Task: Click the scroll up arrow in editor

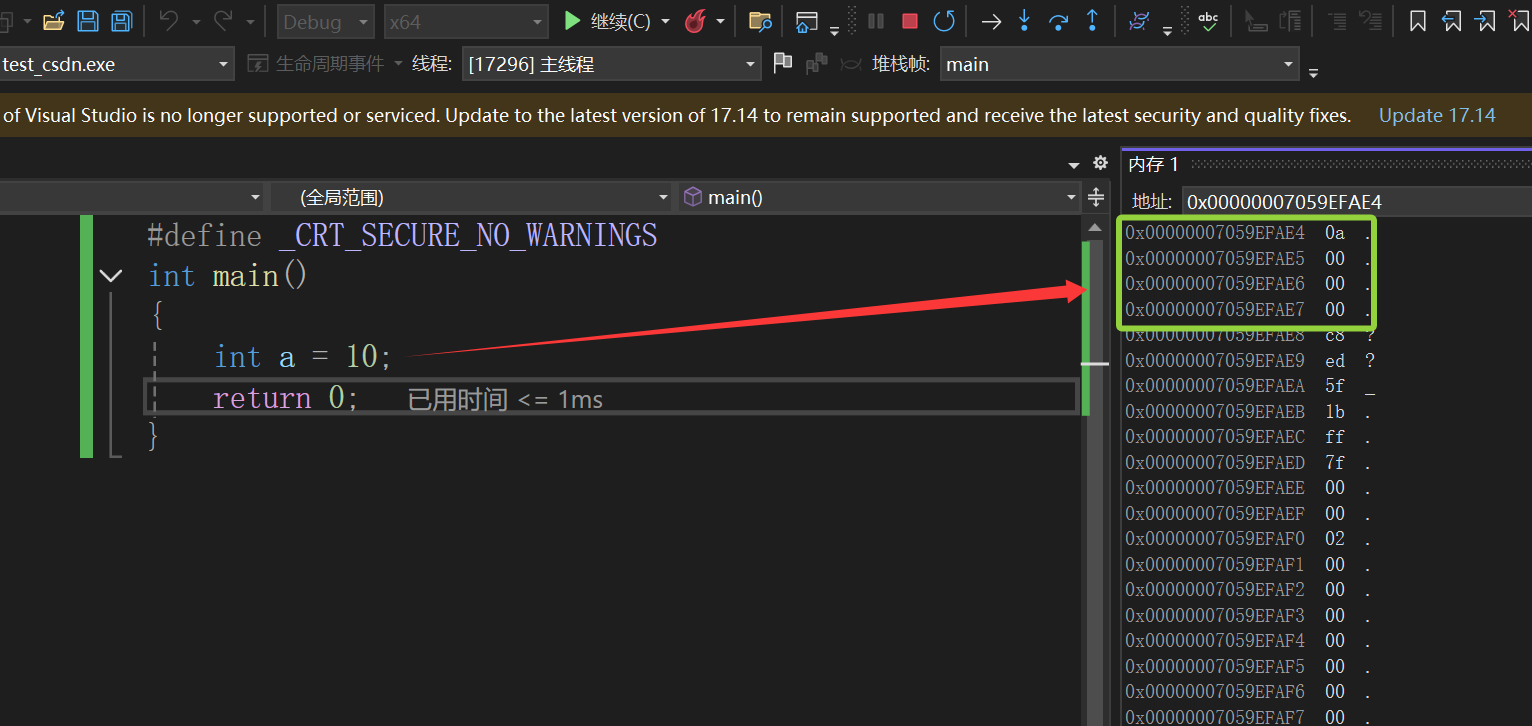Action: click(x=1096, y=227)
